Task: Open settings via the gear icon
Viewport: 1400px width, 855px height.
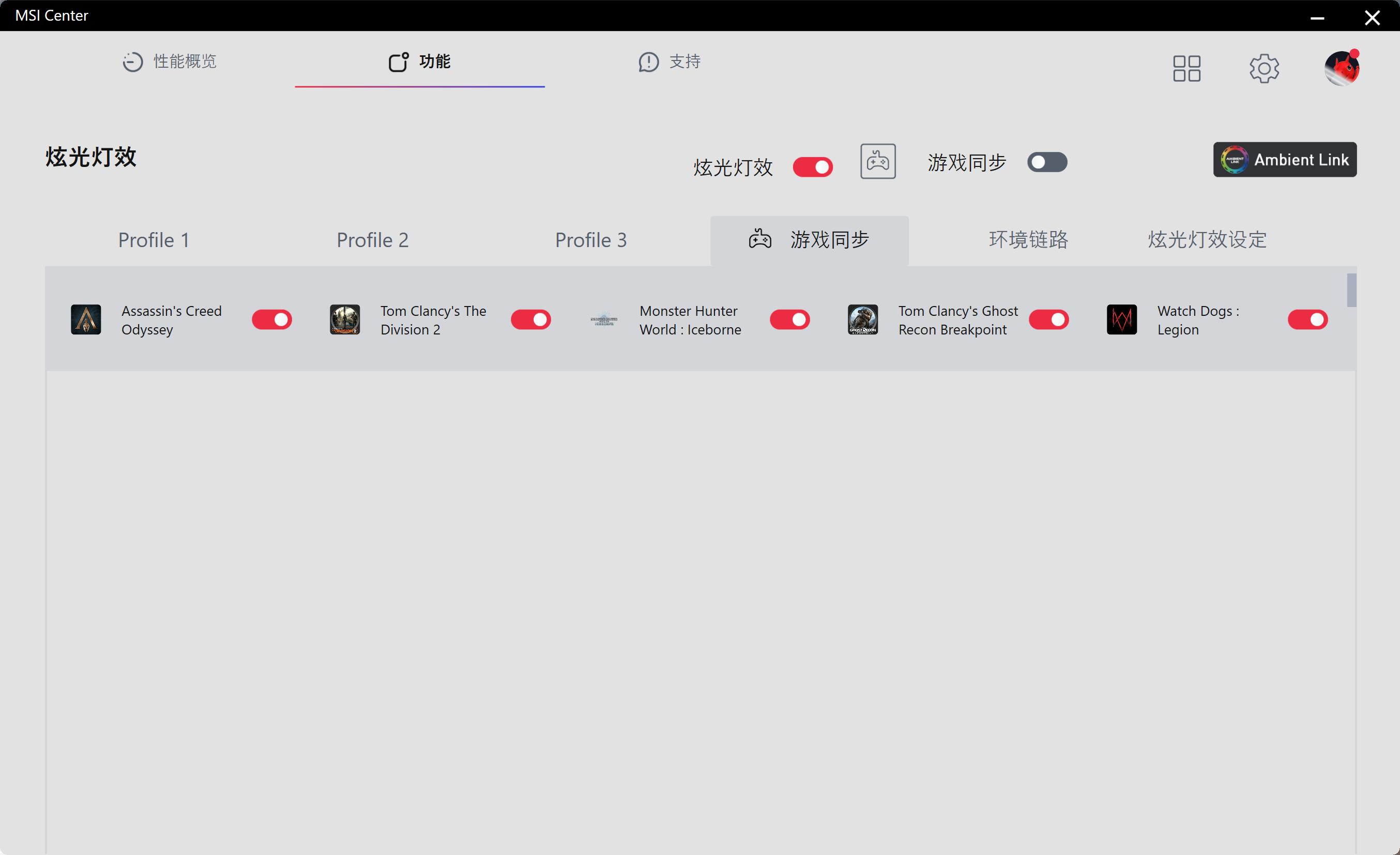Action: tap(1264, 68)
